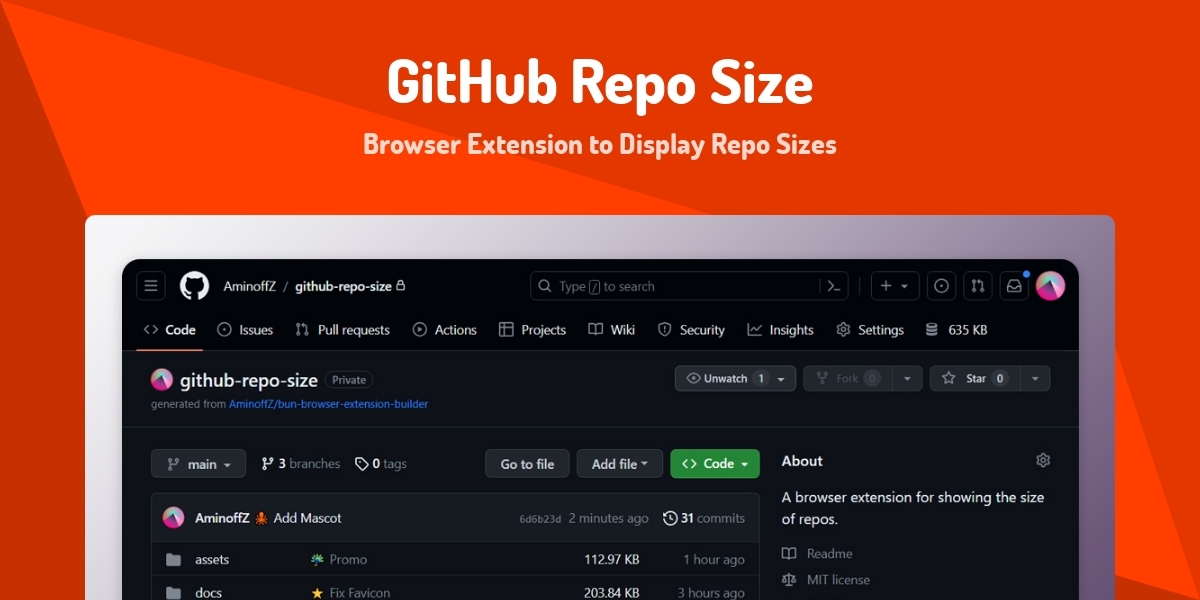Image resolution: width=1200 pixels, height=600 pixels.
Task: Click the 203.84 KB size of docs
Action: (612, 592)
